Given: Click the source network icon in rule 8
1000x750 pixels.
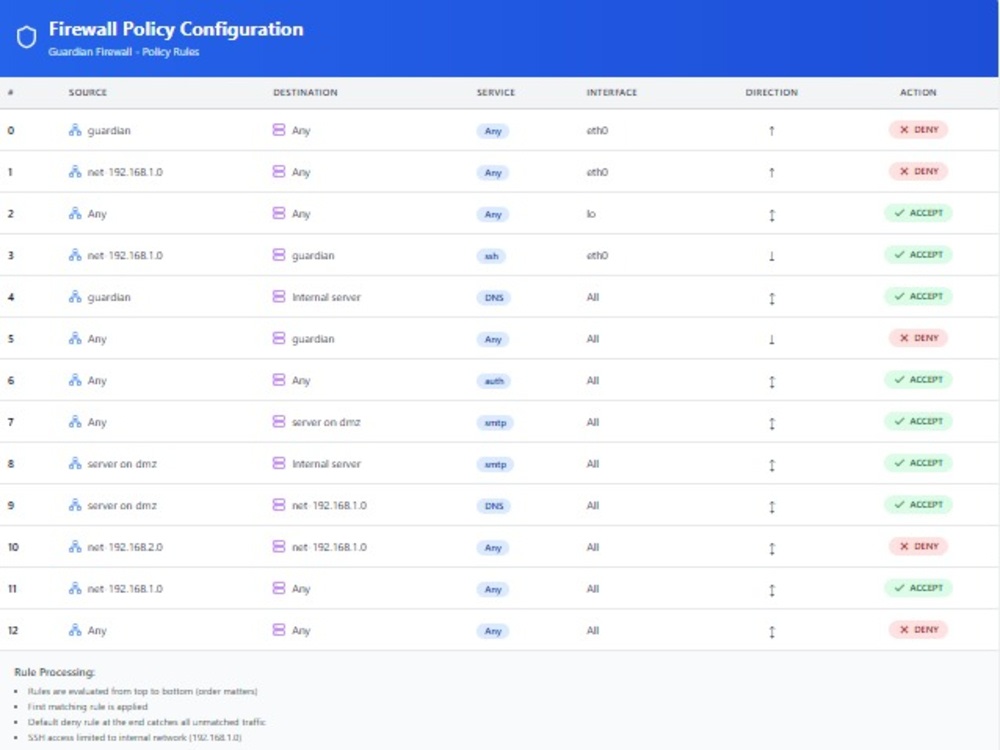Looking at the screenshot, I should [75, 463].
